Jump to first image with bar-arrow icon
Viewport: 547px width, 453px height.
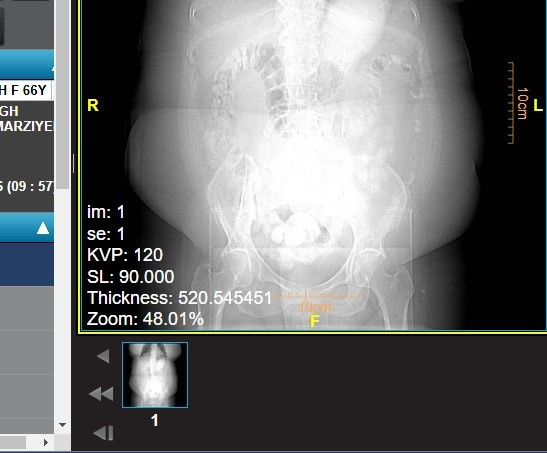point(104,433)
